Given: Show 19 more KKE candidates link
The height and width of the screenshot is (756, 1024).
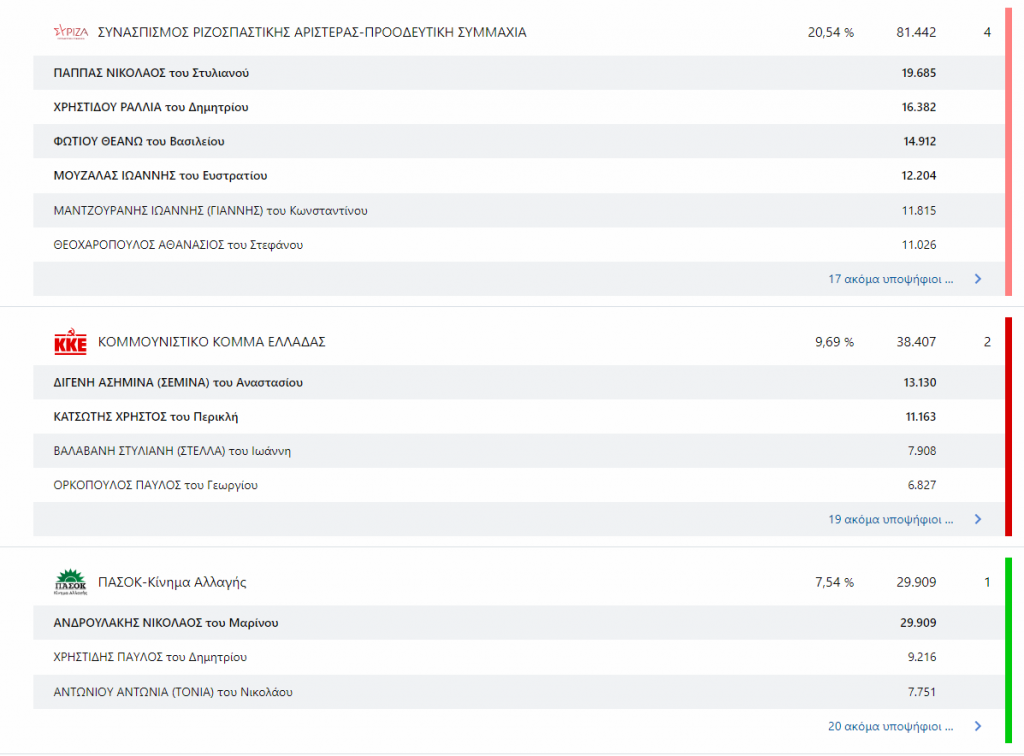Looking at the screenshot, I should tap(890, 519).
